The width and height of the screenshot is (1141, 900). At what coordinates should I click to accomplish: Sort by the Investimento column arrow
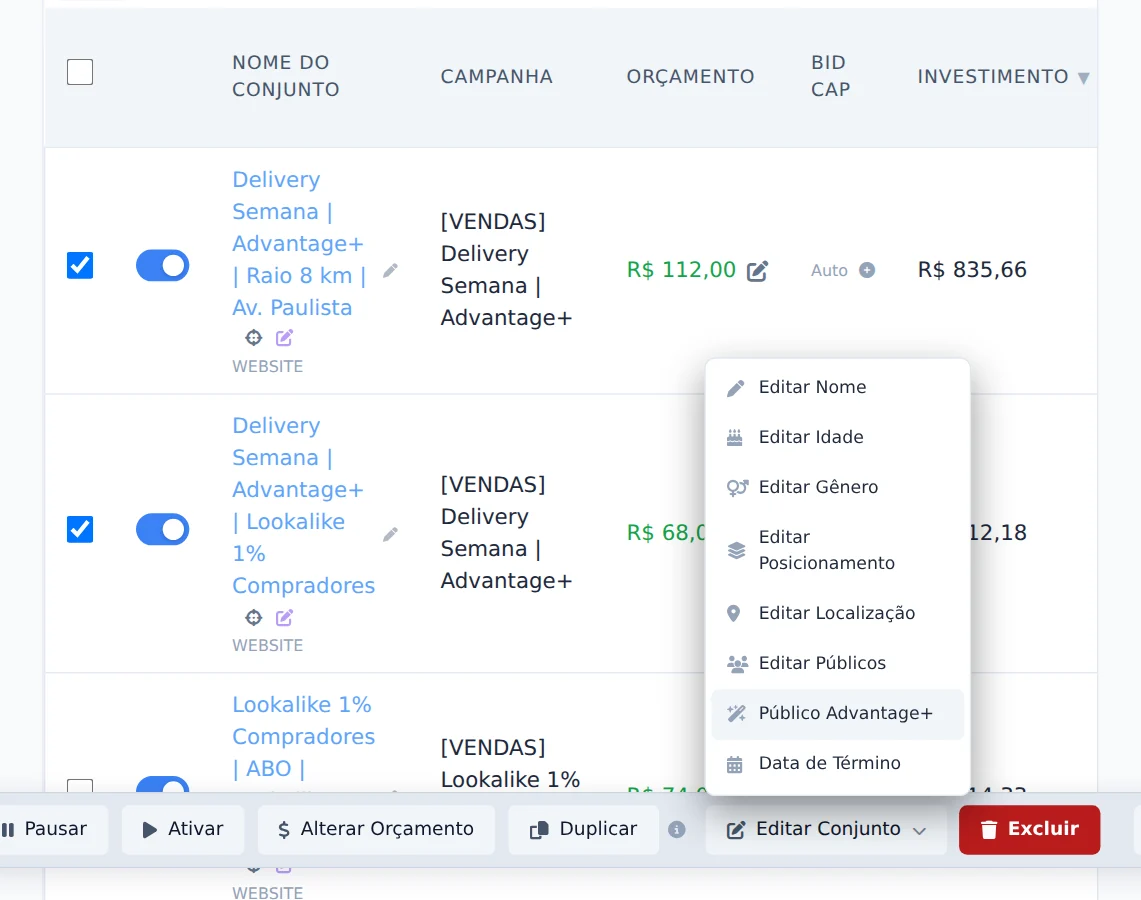click(1084, 78)
